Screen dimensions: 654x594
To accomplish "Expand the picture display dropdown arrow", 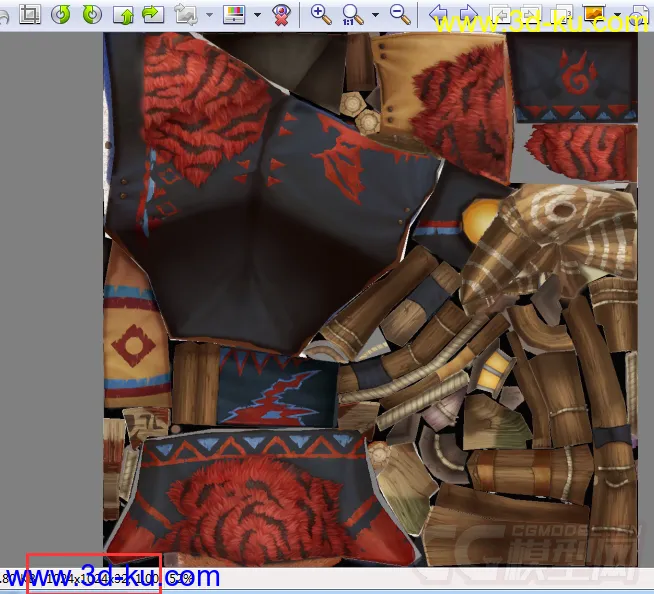I will [617, 15].
